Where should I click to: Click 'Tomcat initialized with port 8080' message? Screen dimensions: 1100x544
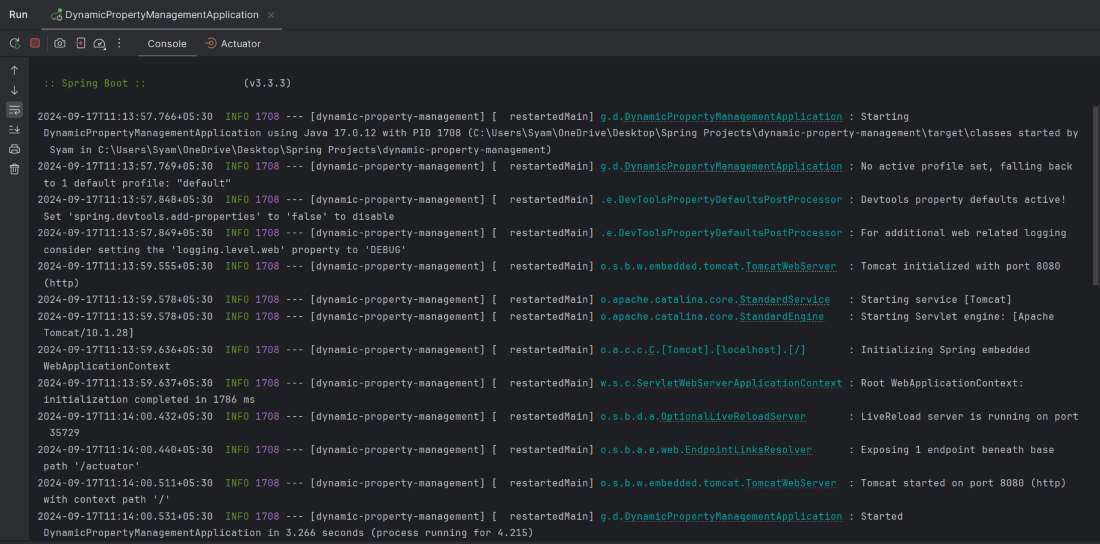(960, 266)
